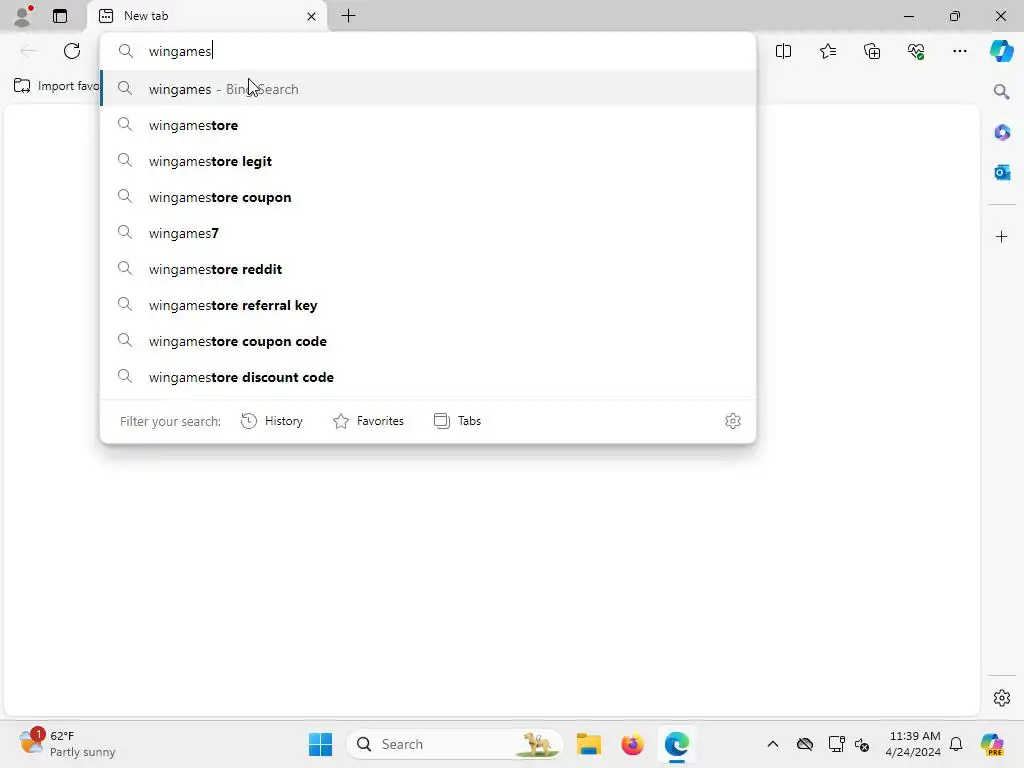
Task: Open Outlook sidebar app
Action: [x=1002, y=172]
